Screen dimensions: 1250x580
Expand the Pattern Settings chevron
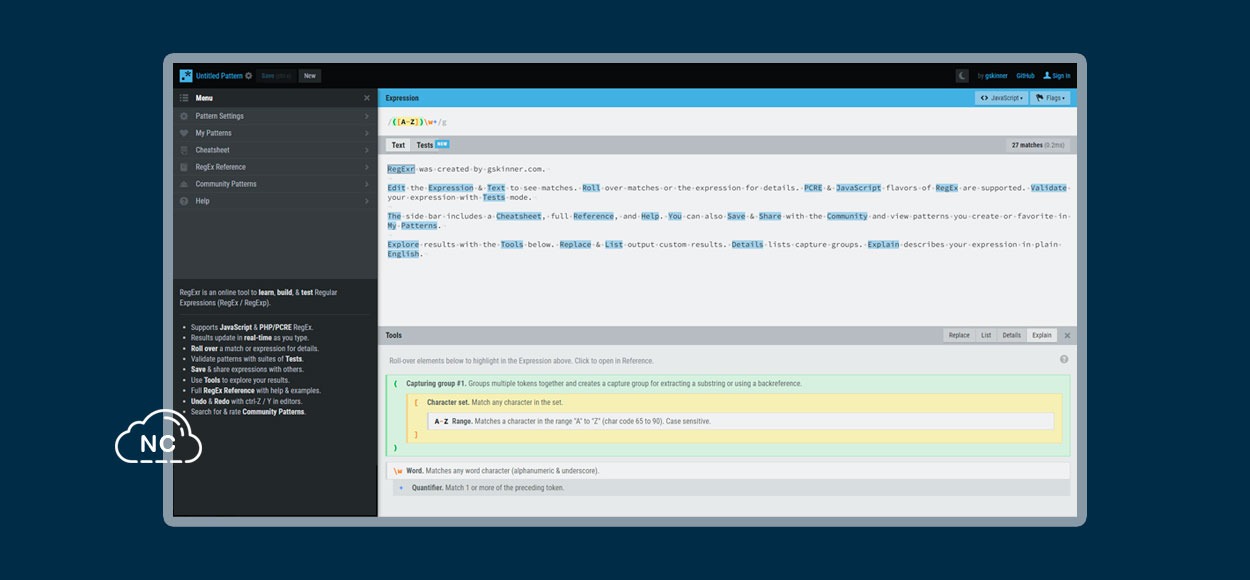click(x=367, y=116)
